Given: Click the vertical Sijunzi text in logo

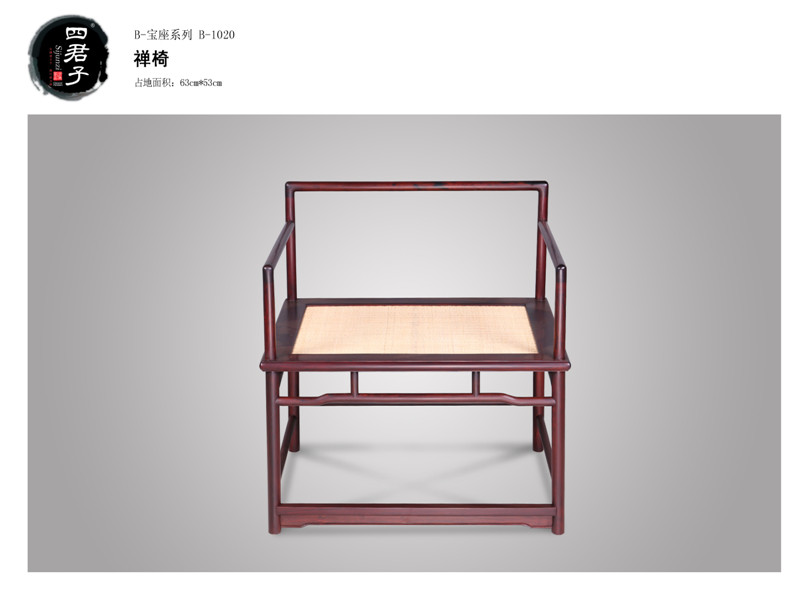Looking at the screenshot, I should [x=58, y=57].
